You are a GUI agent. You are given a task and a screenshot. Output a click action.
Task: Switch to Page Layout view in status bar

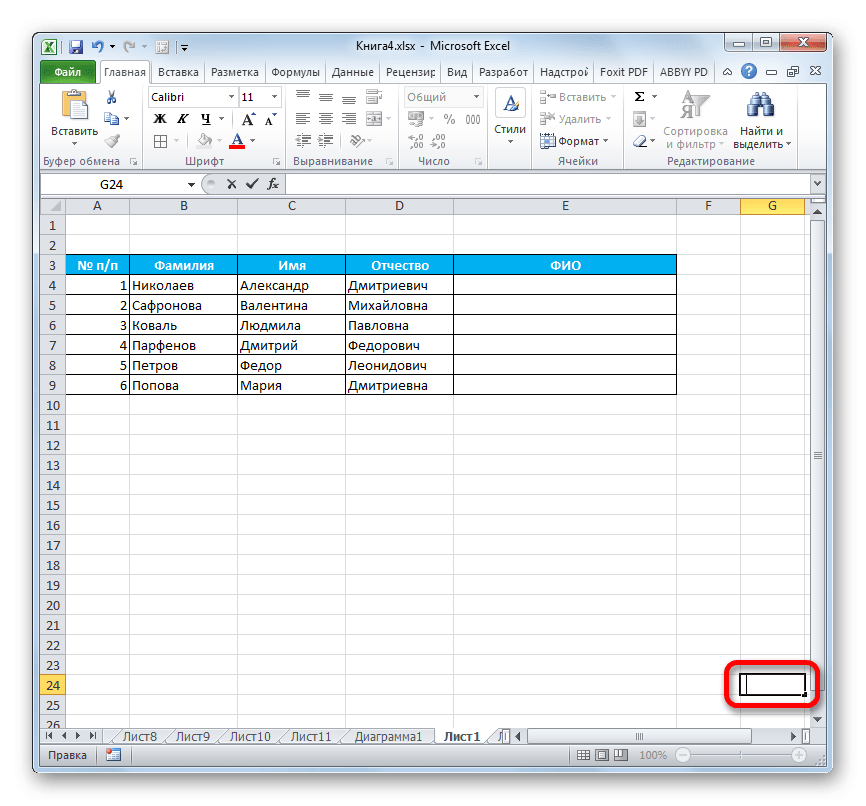pos(602,755)
